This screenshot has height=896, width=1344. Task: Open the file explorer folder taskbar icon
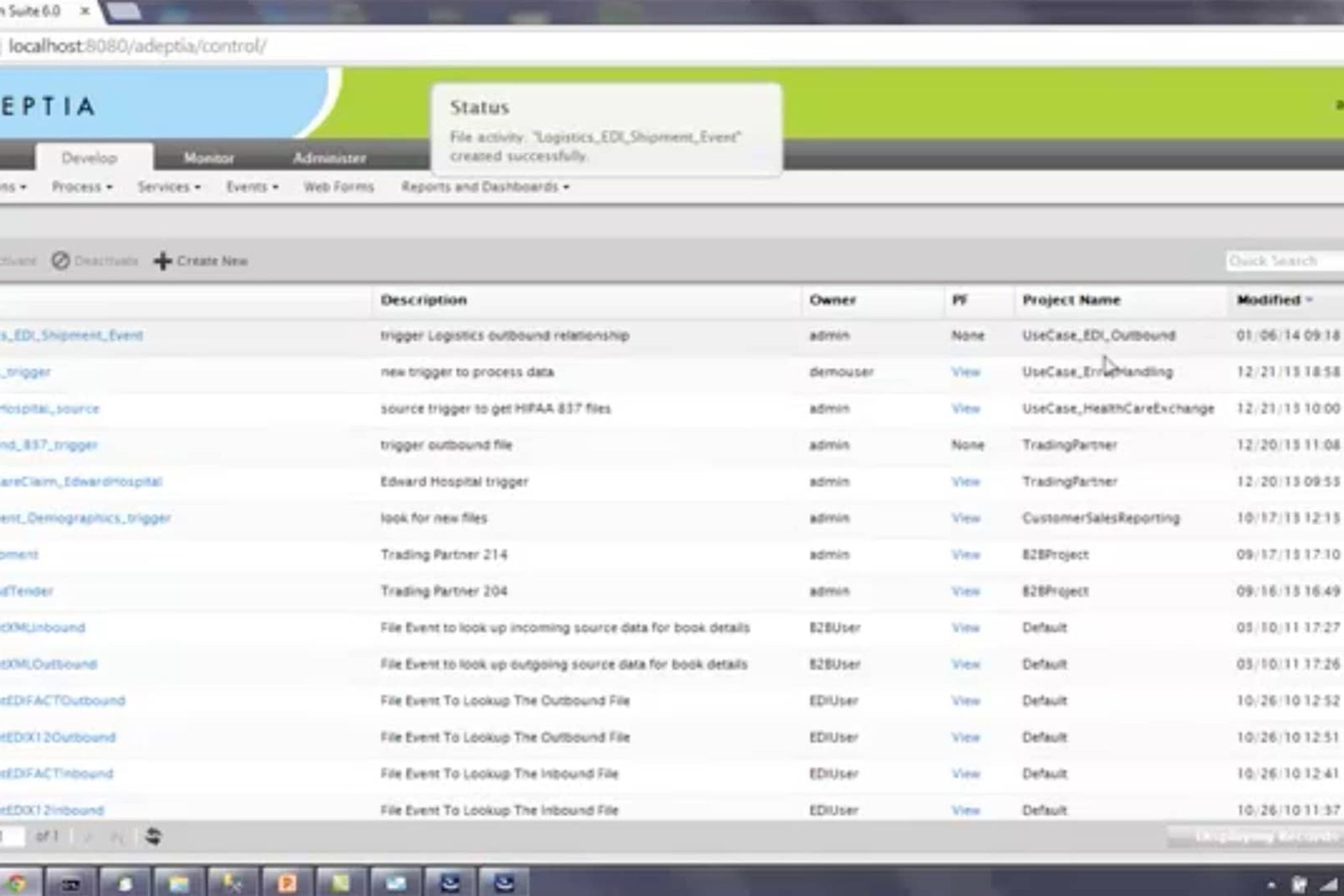point(179,883)
